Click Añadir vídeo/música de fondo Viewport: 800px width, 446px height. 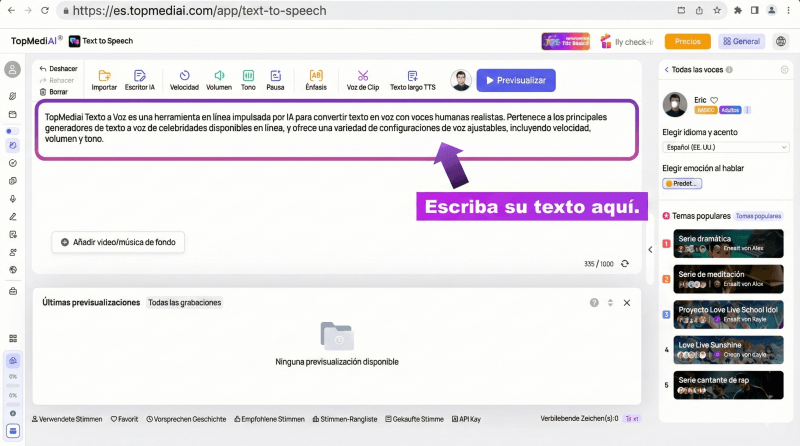click(118, 242)
